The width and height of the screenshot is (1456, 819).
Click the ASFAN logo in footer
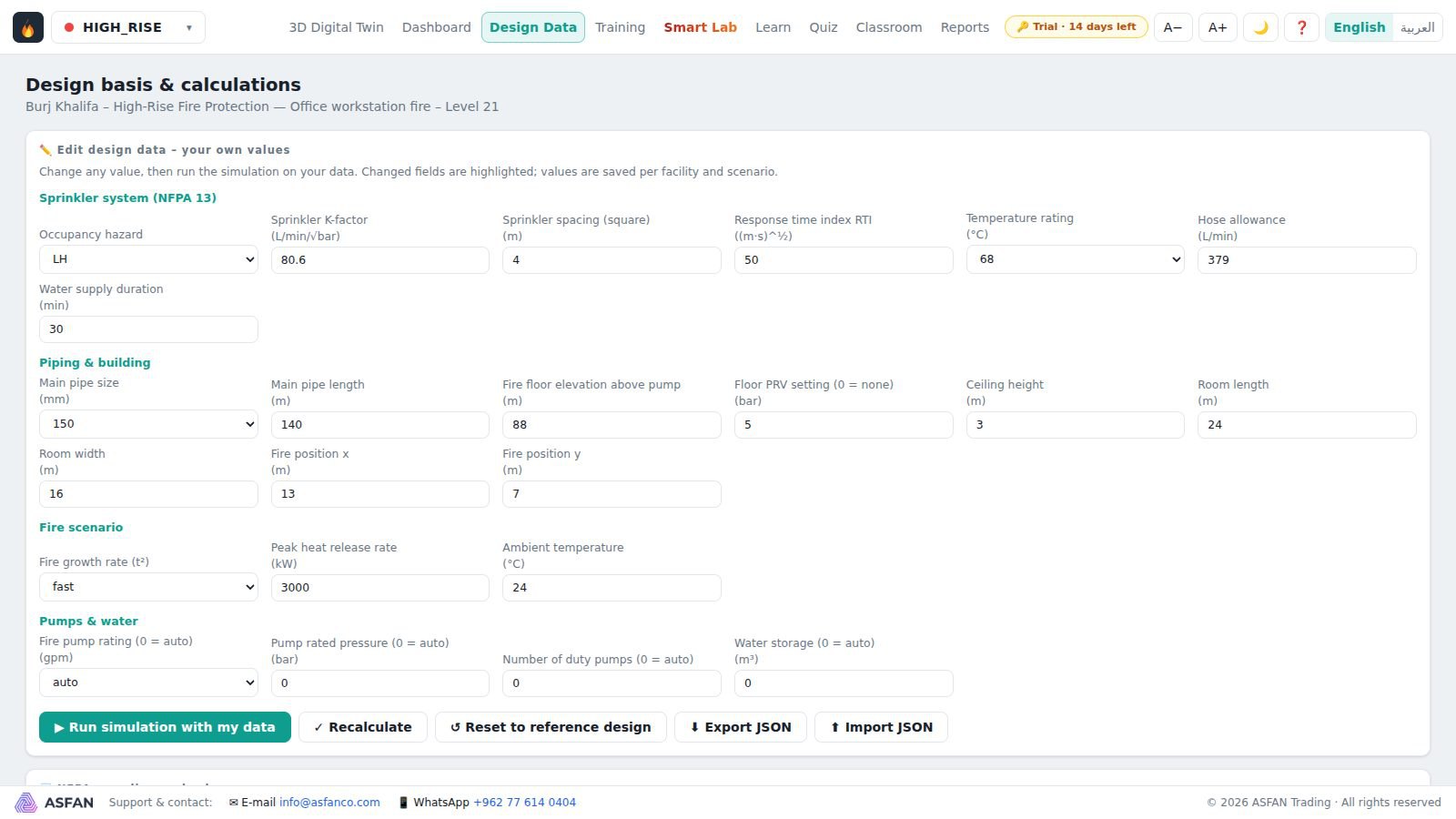(x=55, y=803)
